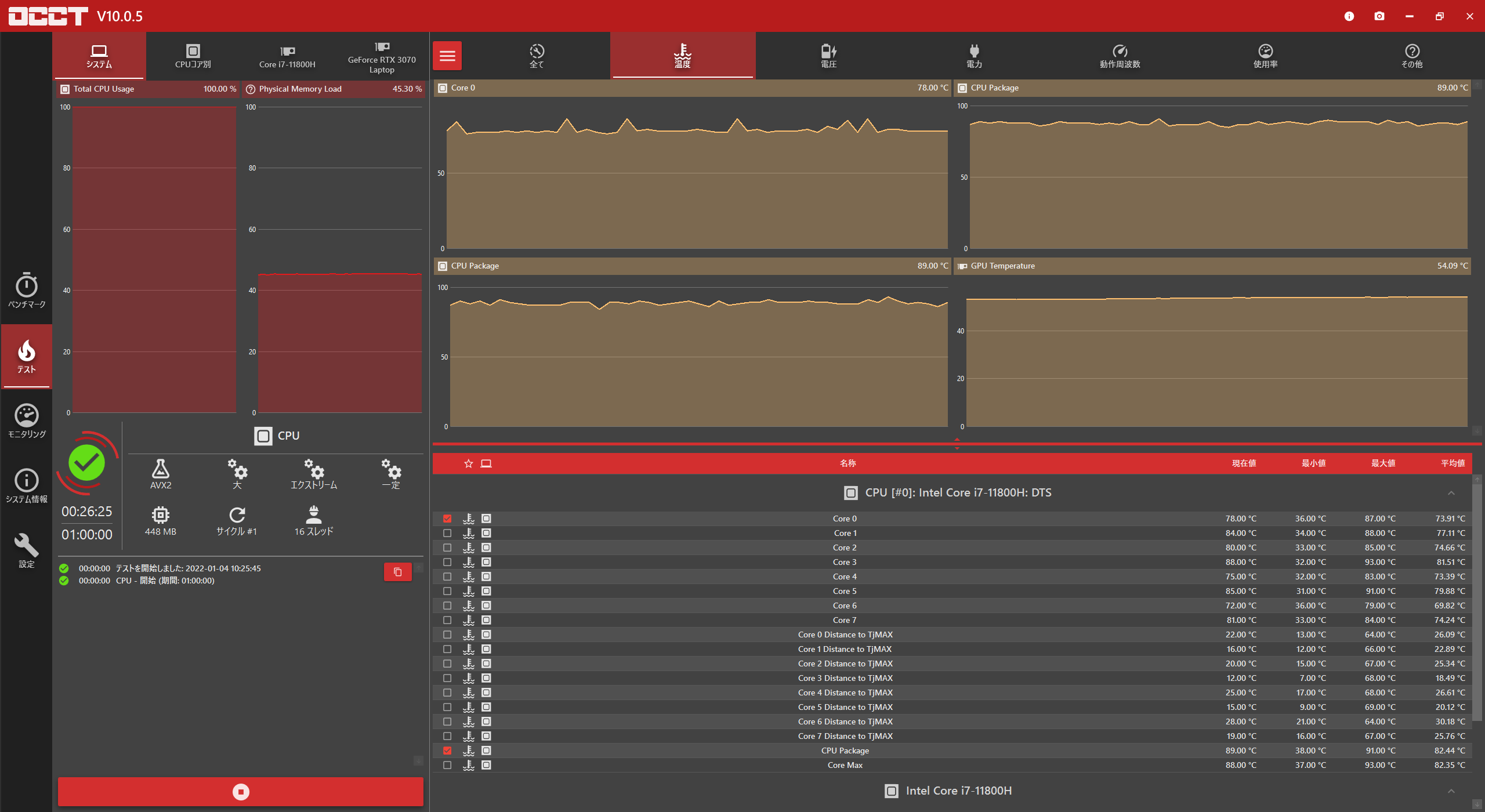Sort by 平均値 column header
This screenshot has height=812, width=1485.
[1453, 463]
